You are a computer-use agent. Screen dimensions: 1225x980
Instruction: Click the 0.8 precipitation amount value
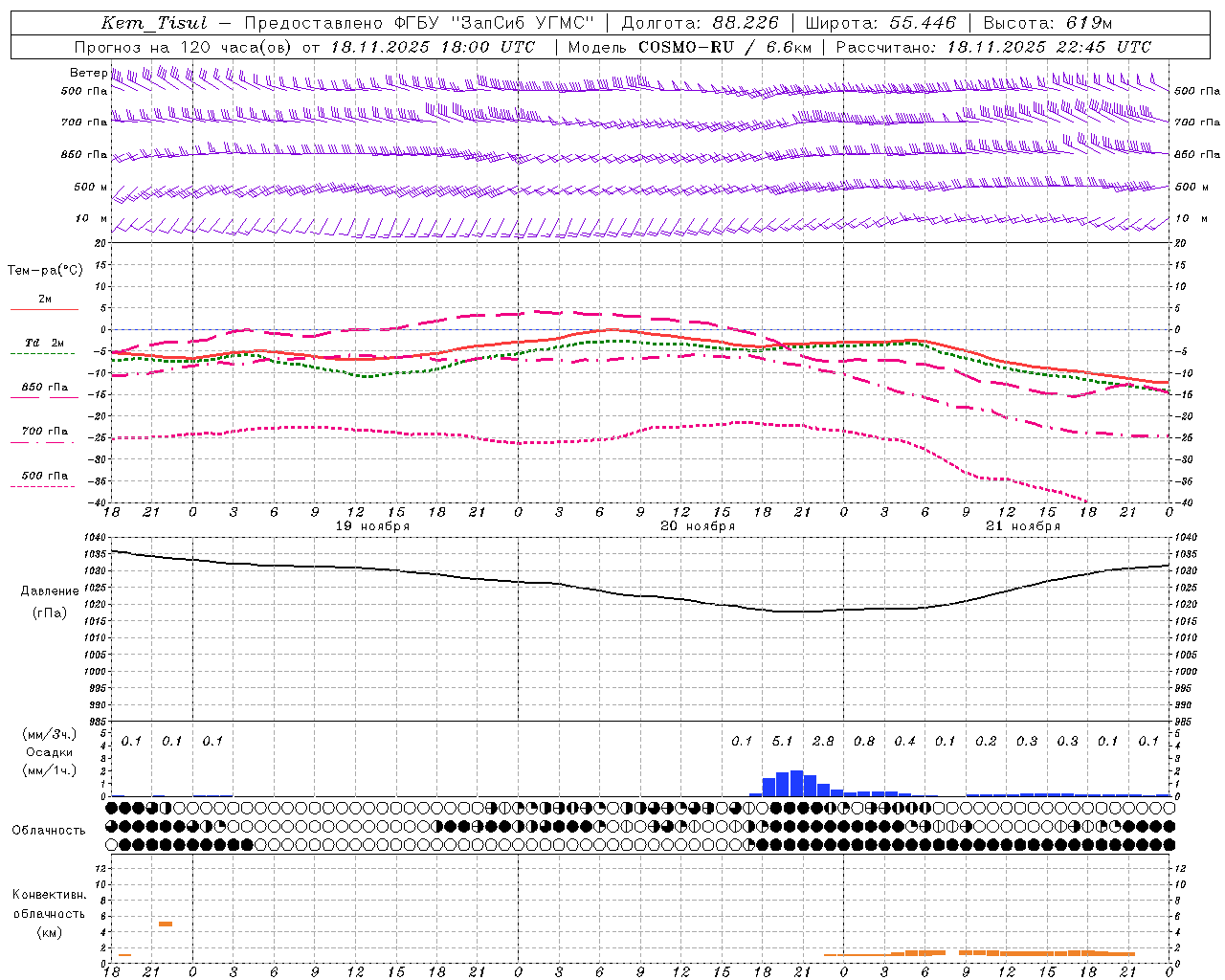click(x=864, y=741)
